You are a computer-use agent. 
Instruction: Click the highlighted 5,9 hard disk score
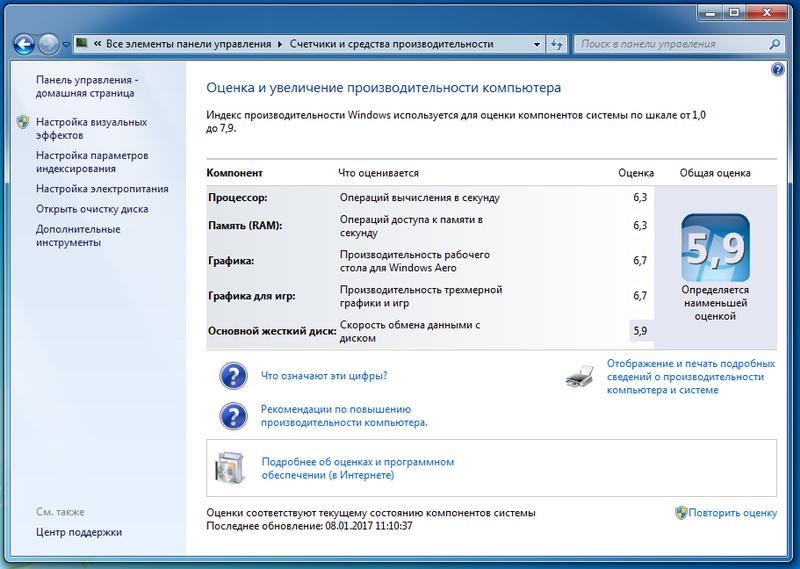[x=641, y=331]
